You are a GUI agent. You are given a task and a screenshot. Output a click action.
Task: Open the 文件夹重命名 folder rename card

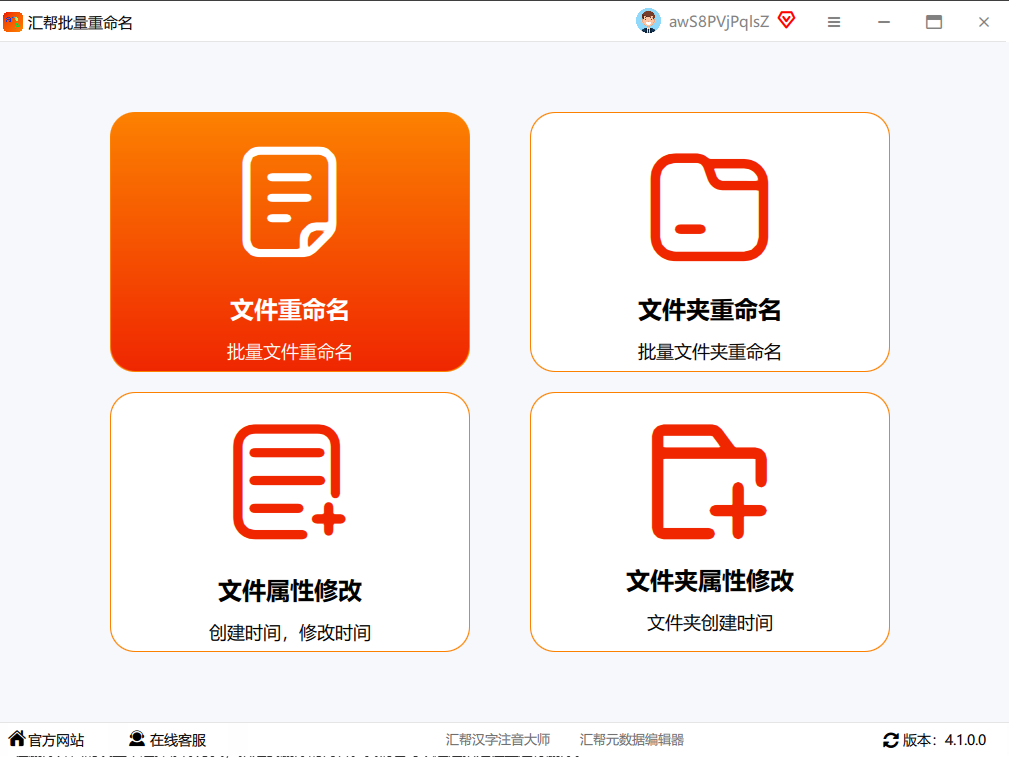pos(710,242)
